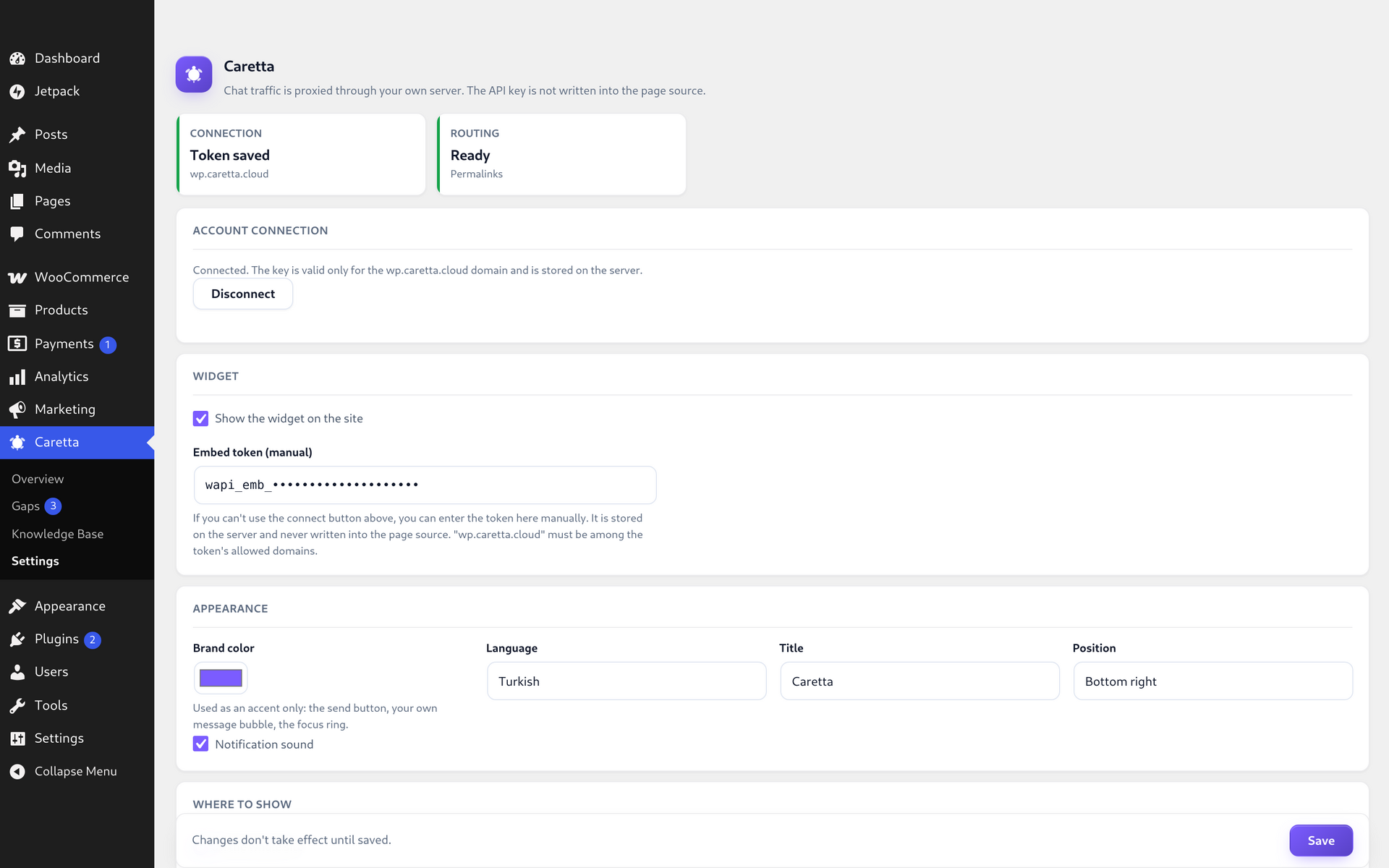1389x868 pixels.
Task: Open the Payments menu item
Action: pyautogui.click(x=77, y=344)
